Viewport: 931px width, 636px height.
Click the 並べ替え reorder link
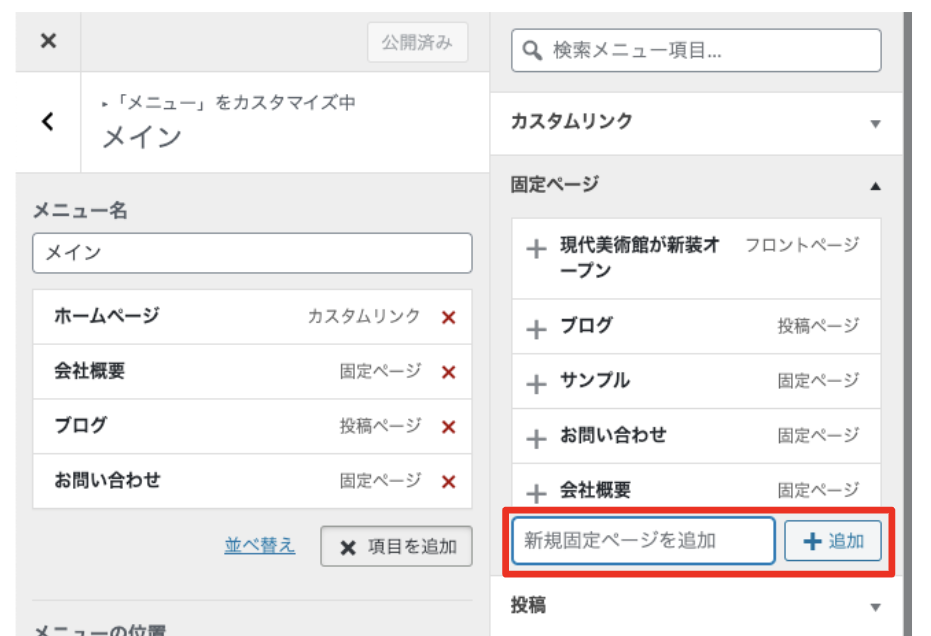coord(260,546)
